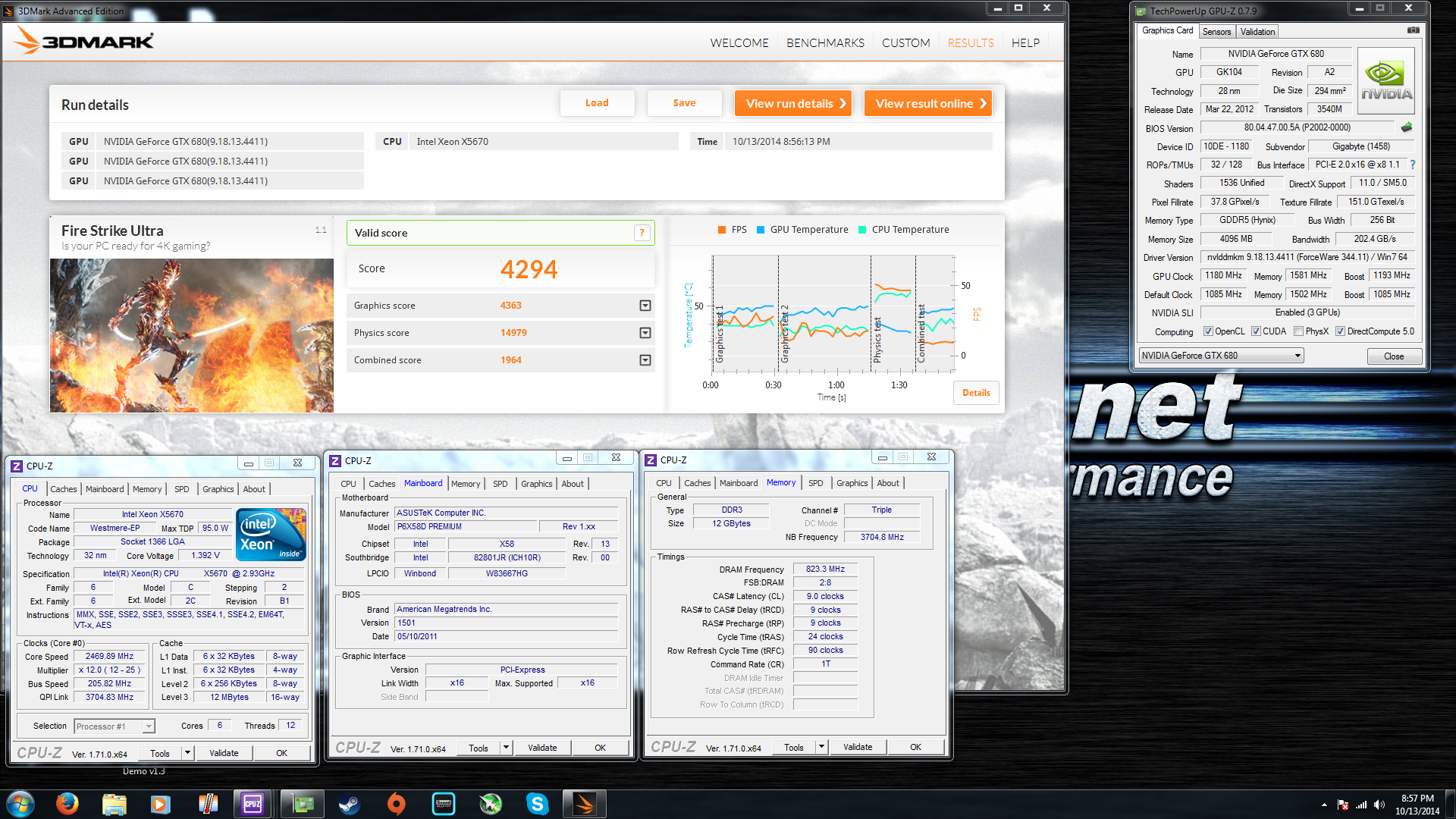The image size is (1456, 819).
Task: Switch to the Validation tab in GPU-Z
Action: point(1257,32)
